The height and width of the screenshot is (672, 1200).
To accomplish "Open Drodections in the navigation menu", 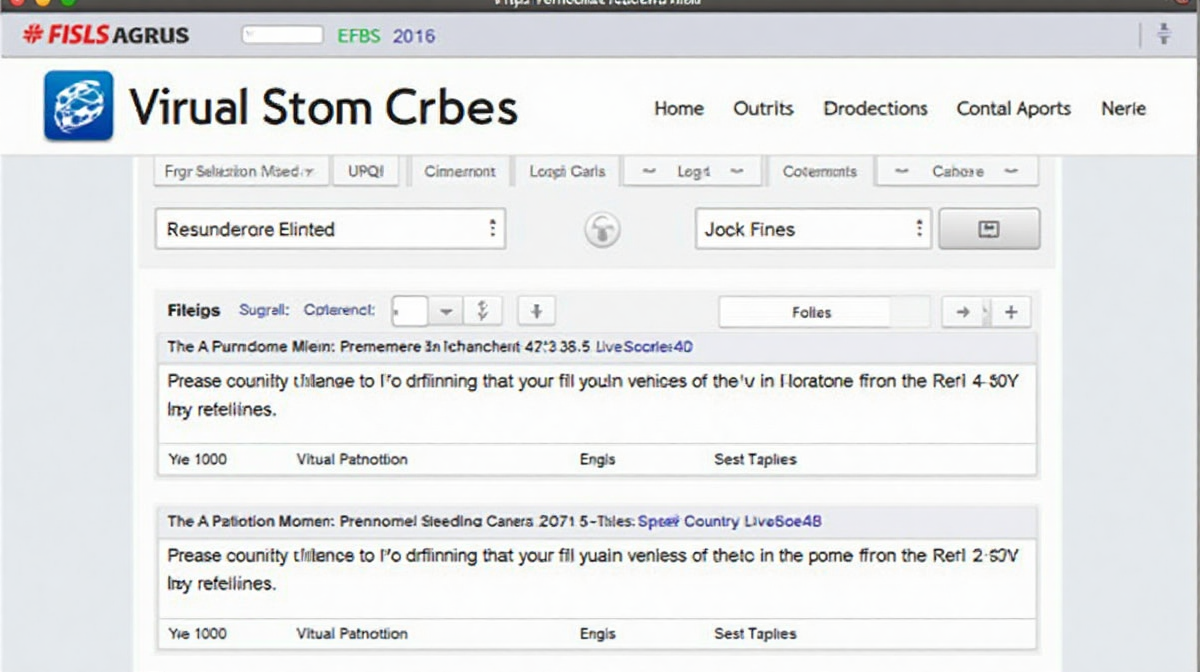I will (875, 108).
